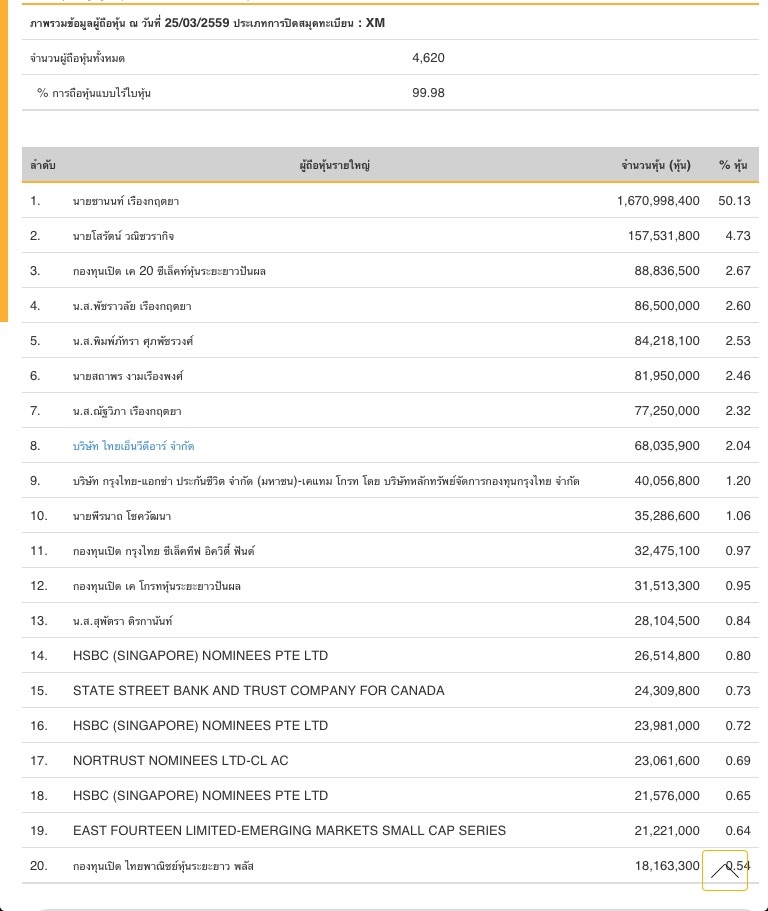768x911 pixels.
Task: Select the % การถือหุ้นแบบไร้ใบหุ้น label
Action: click(x=94, y=93)
